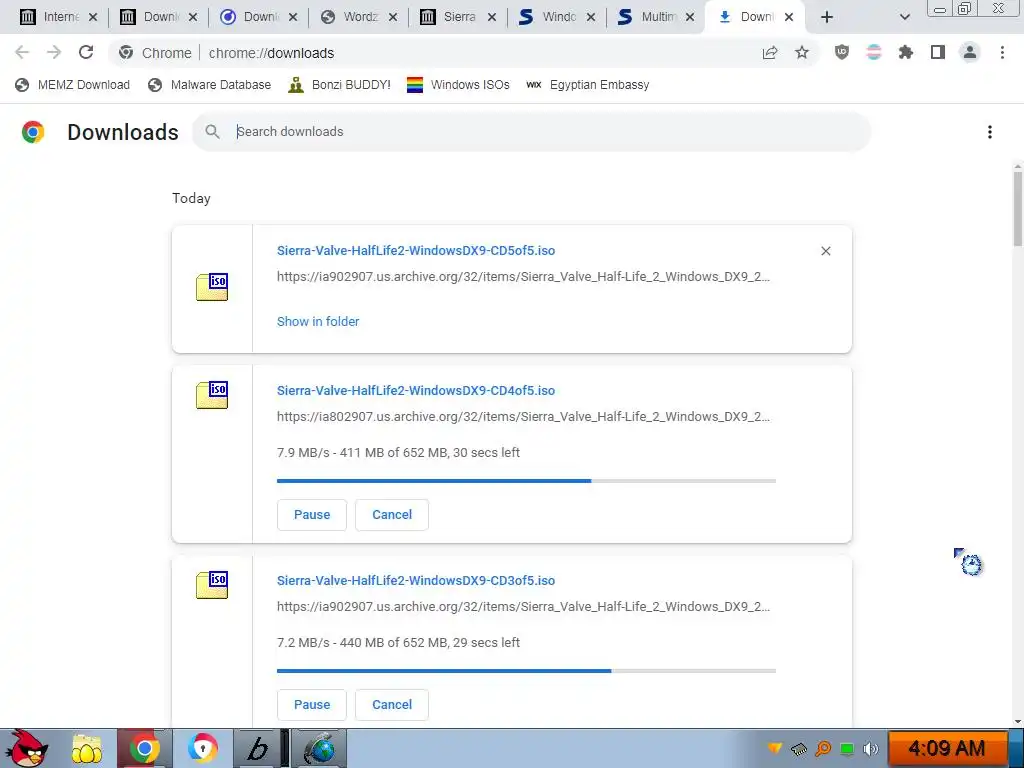Click the volume speaker tray icon

click(870, 748)
